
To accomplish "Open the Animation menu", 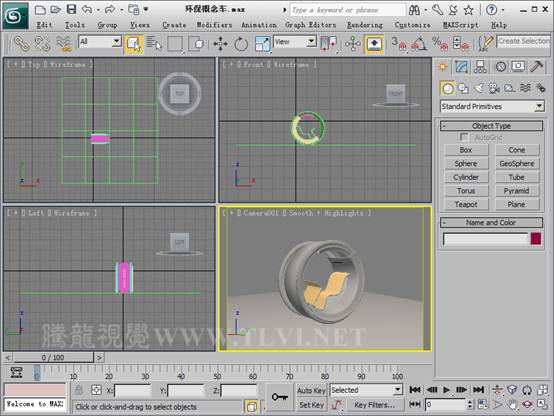I will [259, 25].
